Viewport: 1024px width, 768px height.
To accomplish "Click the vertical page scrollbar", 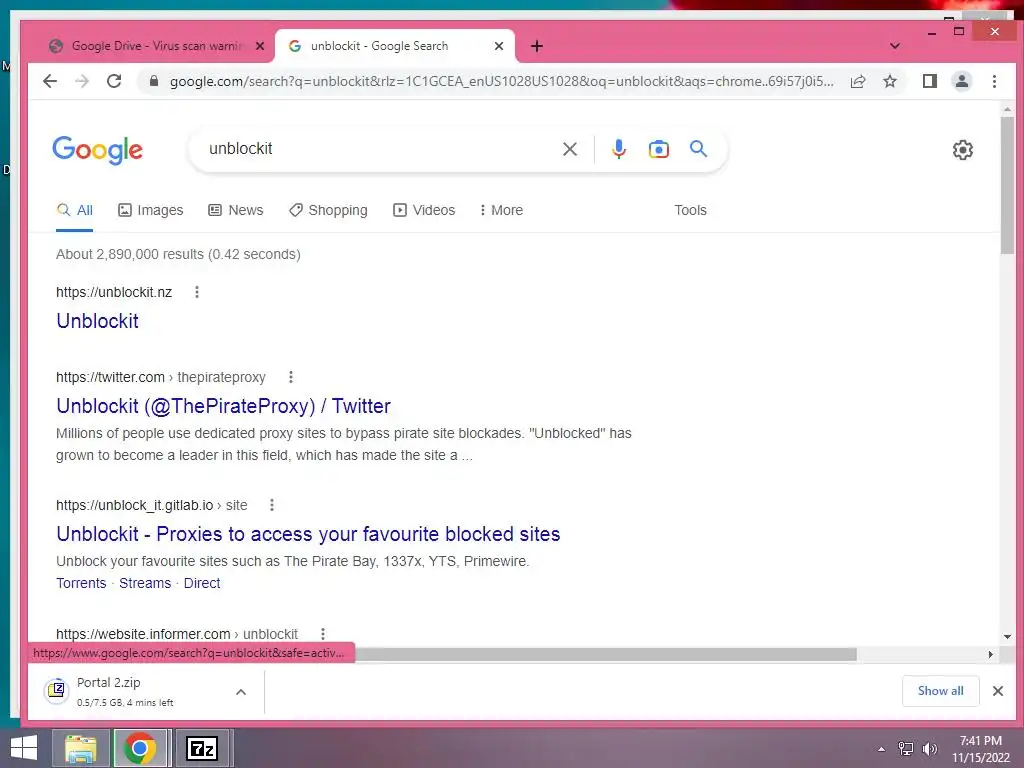I will pos(1007,185).
